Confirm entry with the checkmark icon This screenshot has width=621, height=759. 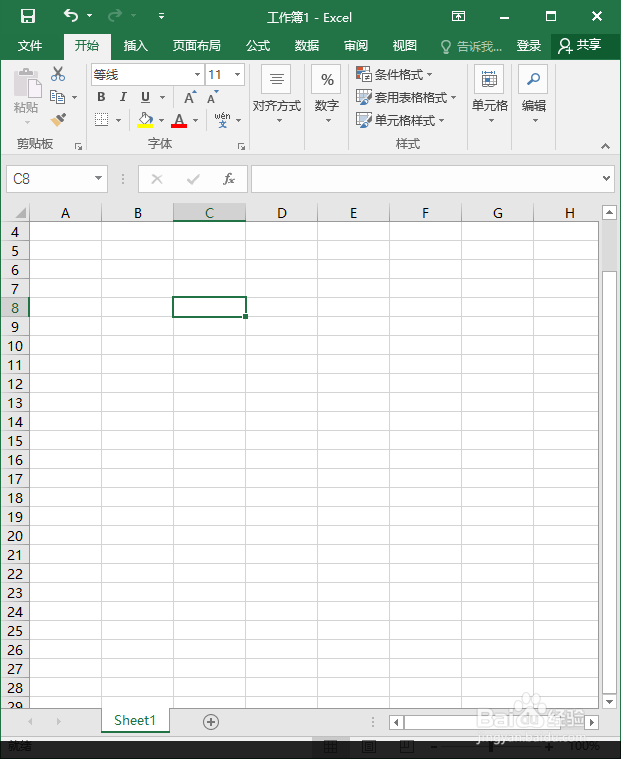[x=193, y=180]
